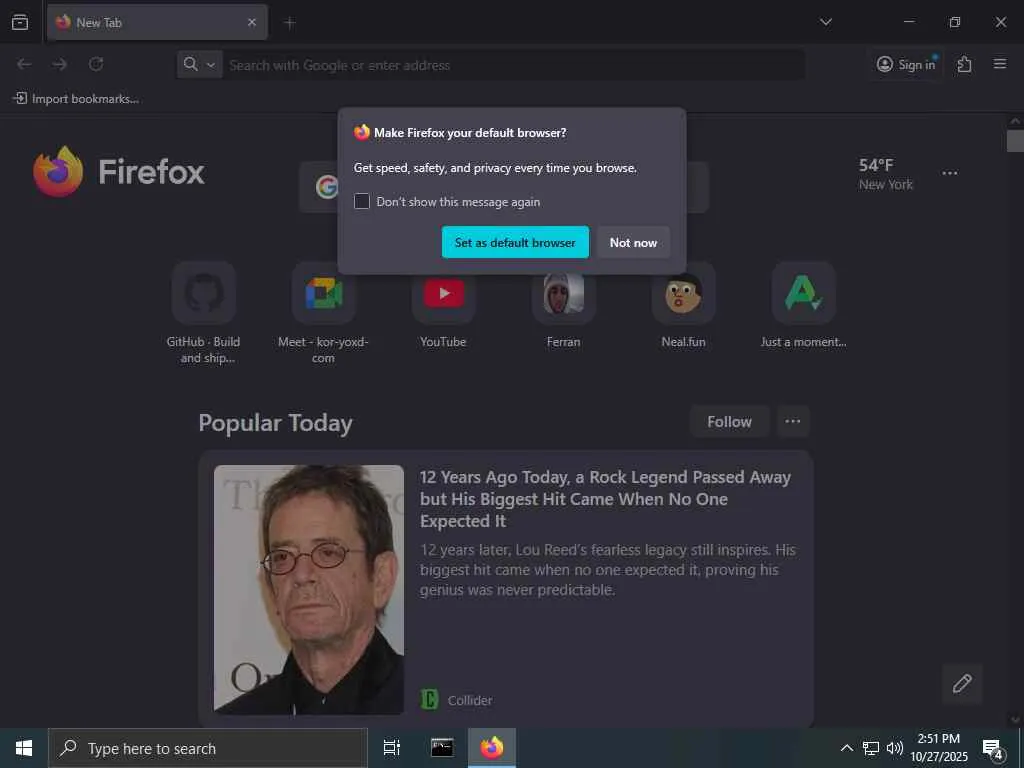The width and height of the screenshot is (1024, 768).
Task: Open the volume speaker tray icon
Action: pos(895,748)
